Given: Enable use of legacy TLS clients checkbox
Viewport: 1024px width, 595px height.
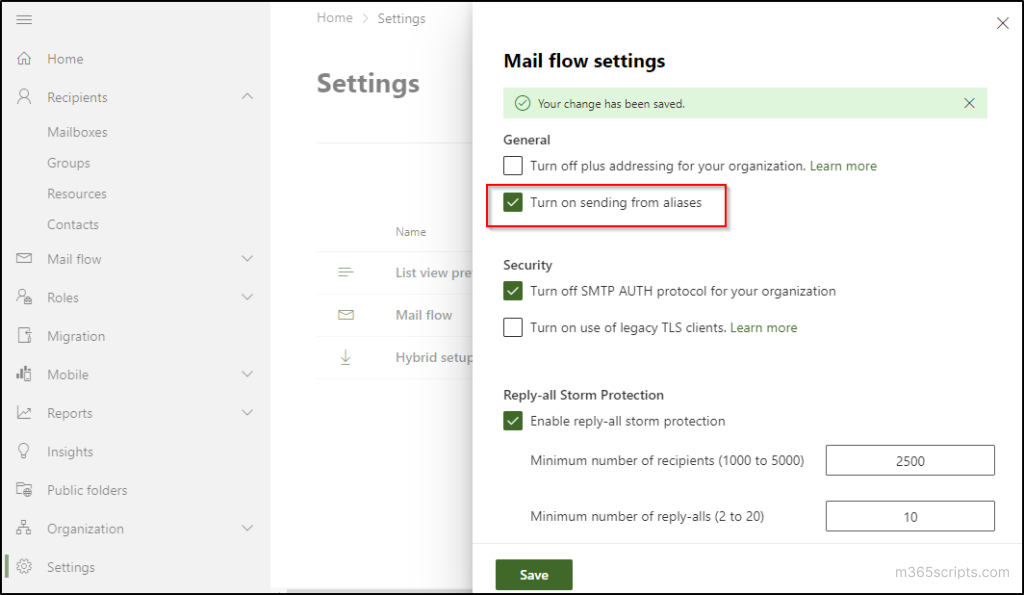Looking at the screenshot, I should (513, 327).
